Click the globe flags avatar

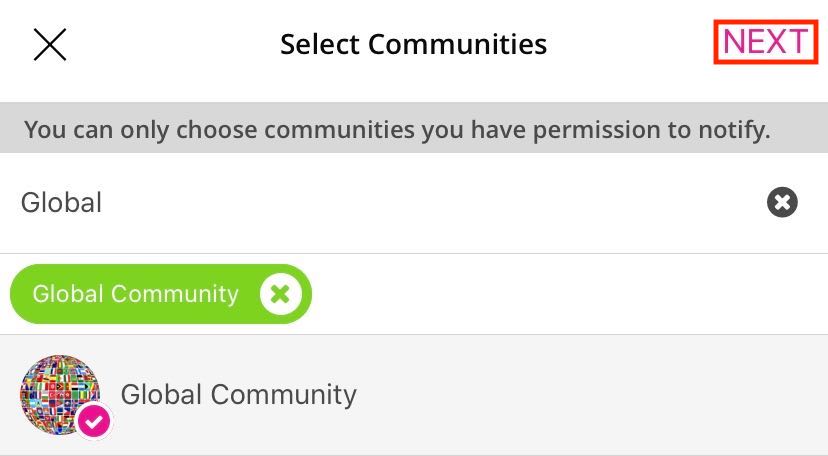click(x=58, y=392)
